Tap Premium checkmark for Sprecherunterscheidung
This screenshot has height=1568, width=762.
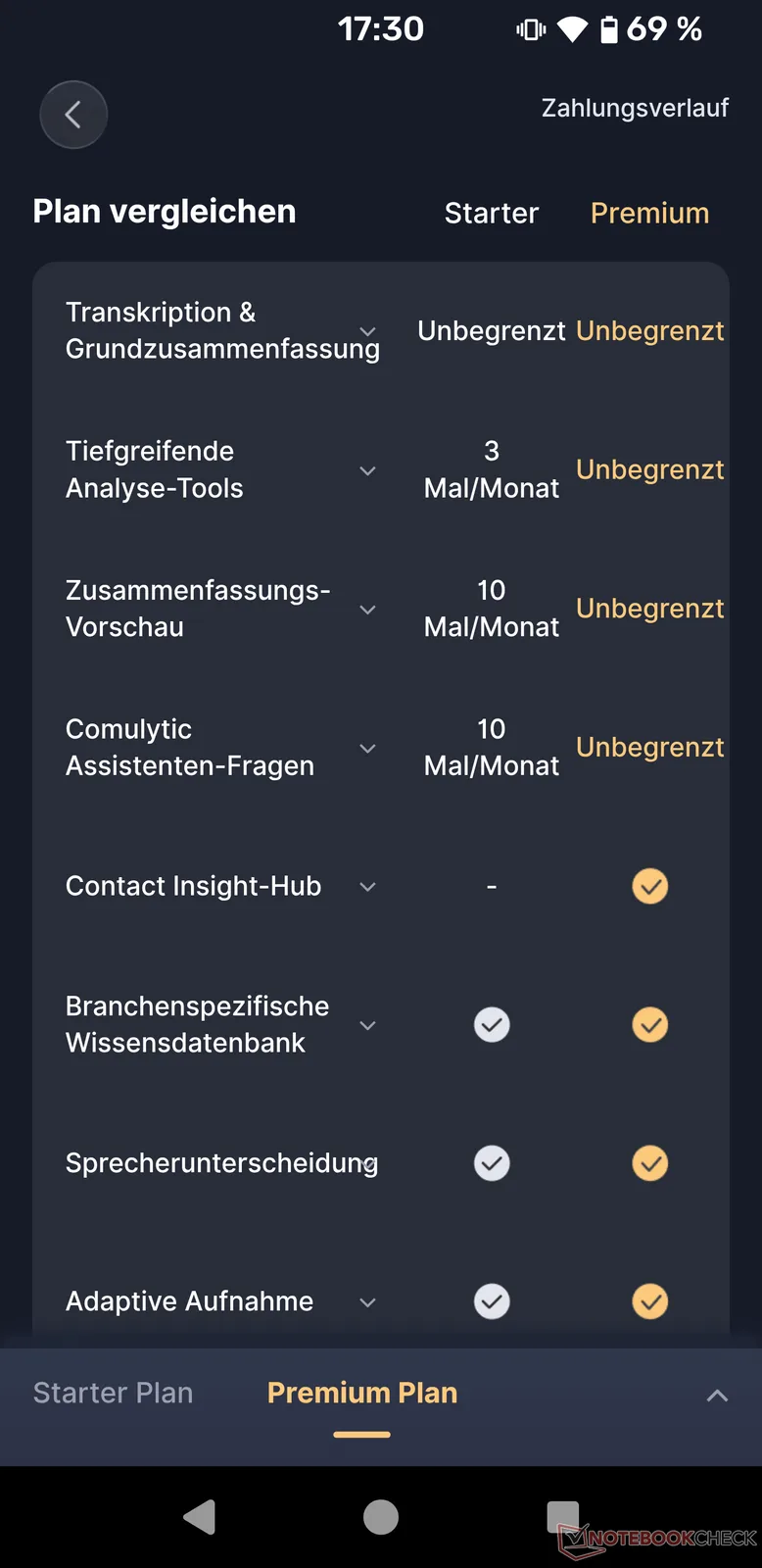pos(649,1163)
